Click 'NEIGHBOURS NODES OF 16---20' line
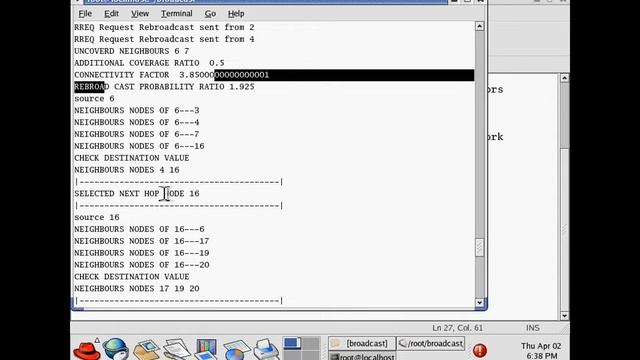This screenshot has height=360, width=640. coord(142,265)
